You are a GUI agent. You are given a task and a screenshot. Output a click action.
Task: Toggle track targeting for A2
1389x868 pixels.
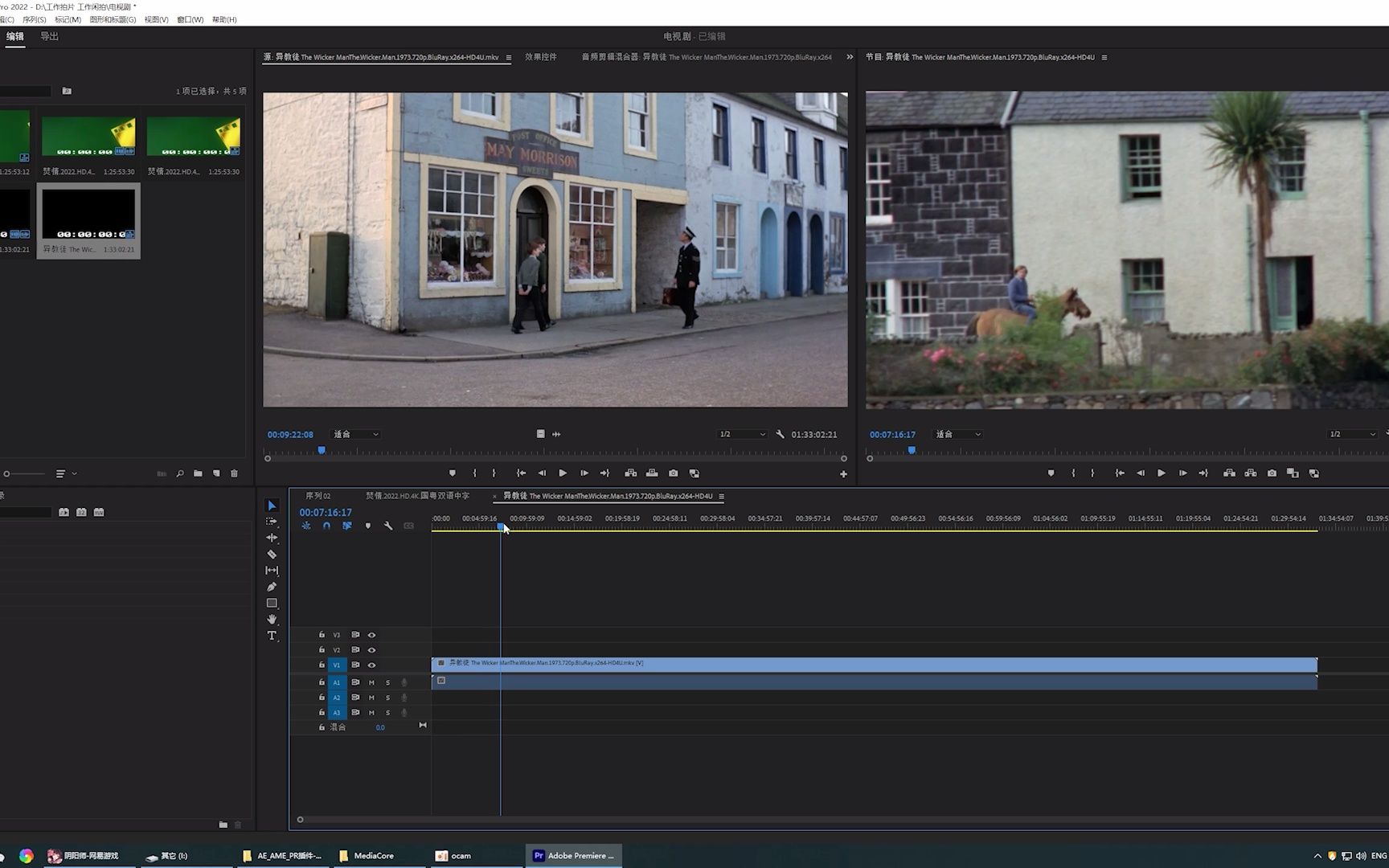tap(337, 698)
